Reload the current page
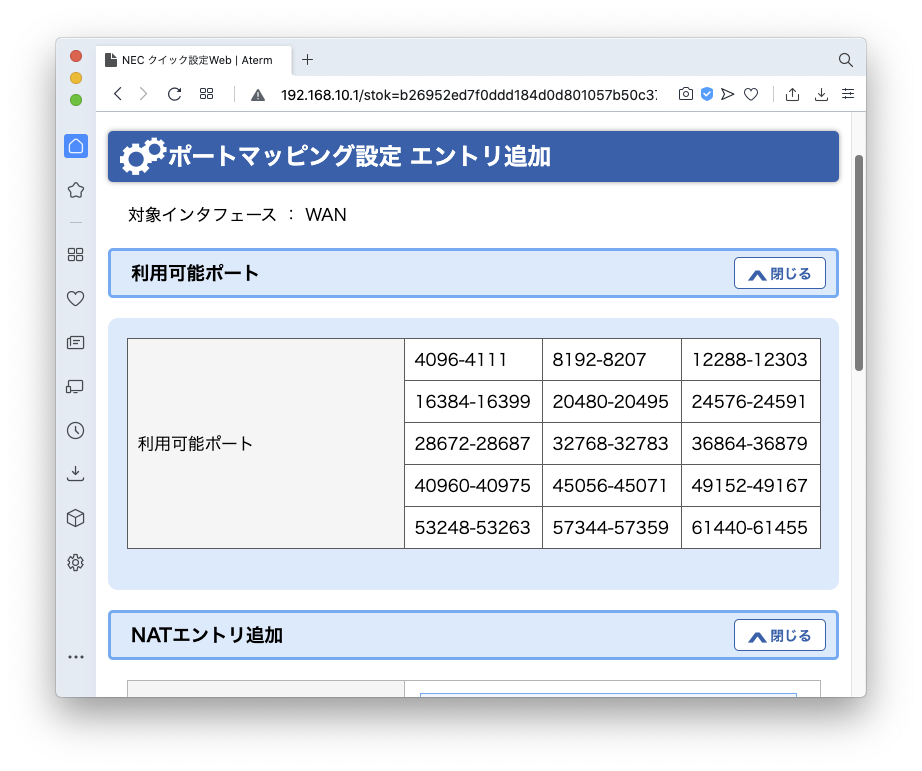 [x=174, y=94]
